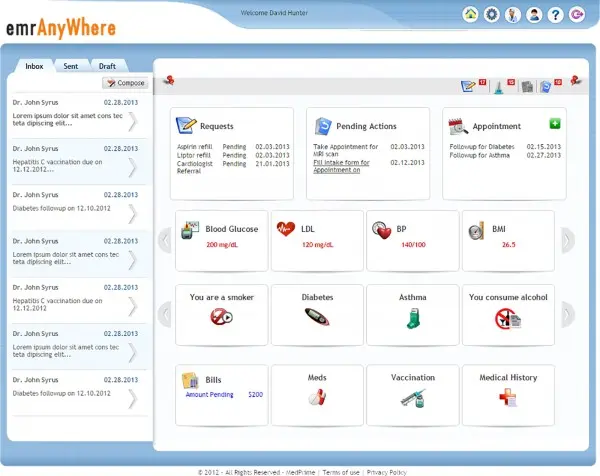Select Take Appointment for MRI scan

pyautogui.click(x=368, y=150)
